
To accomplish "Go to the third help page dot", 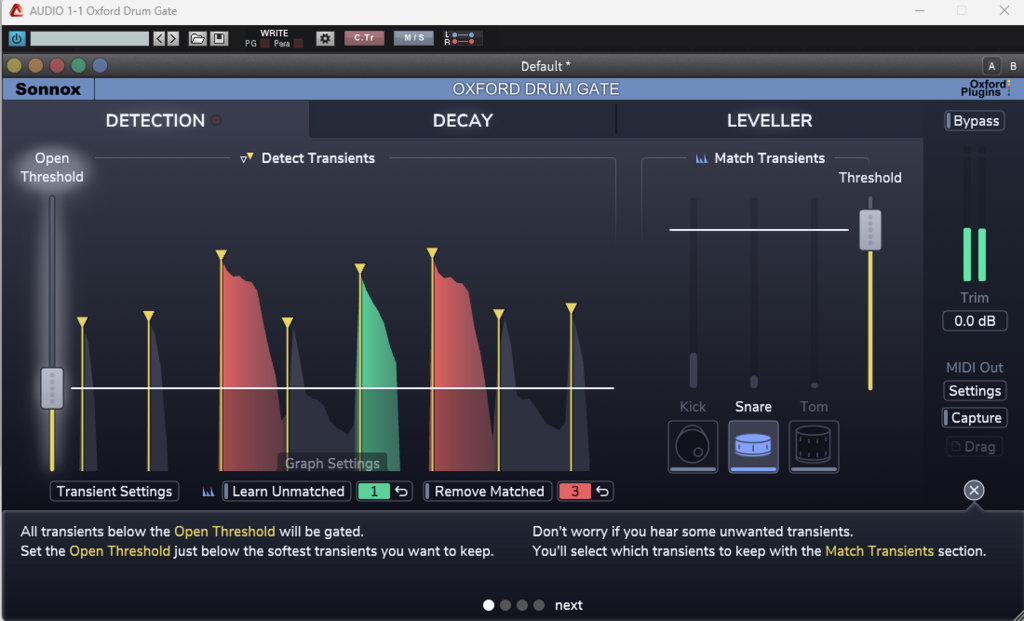I will click(x=522, y=605).
